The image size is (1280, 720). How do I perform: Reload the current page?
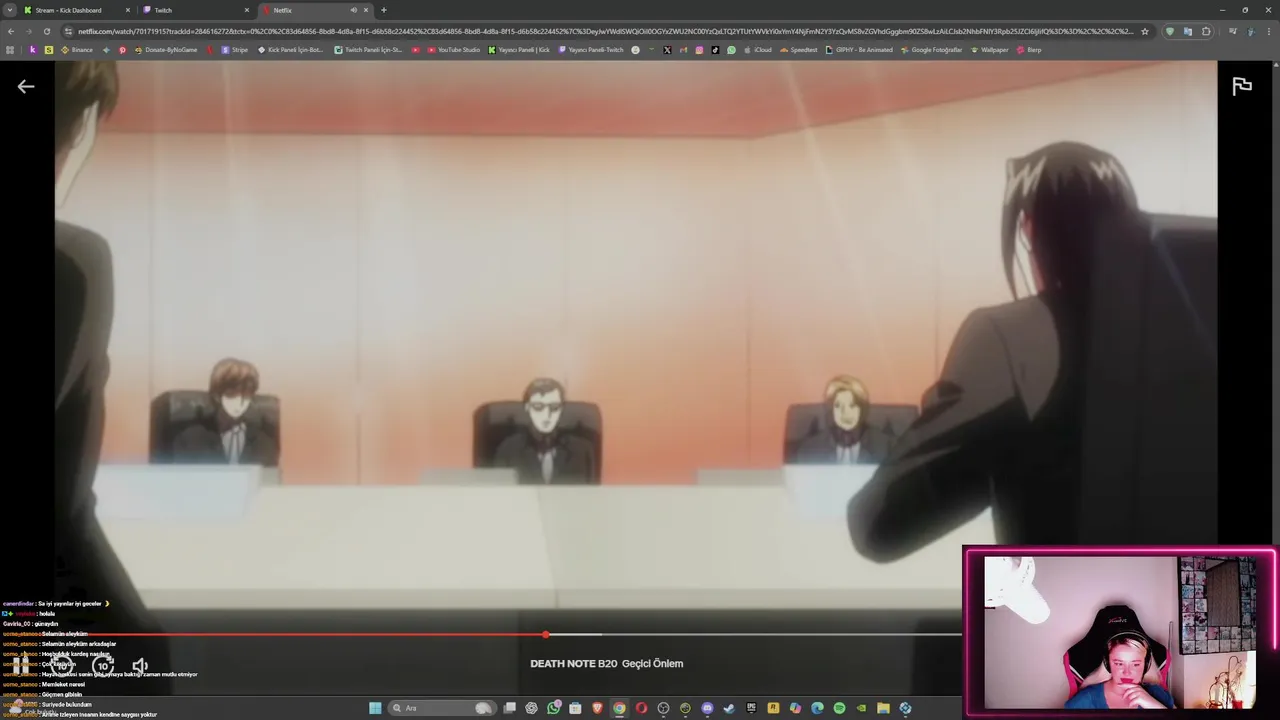point(46,31)
